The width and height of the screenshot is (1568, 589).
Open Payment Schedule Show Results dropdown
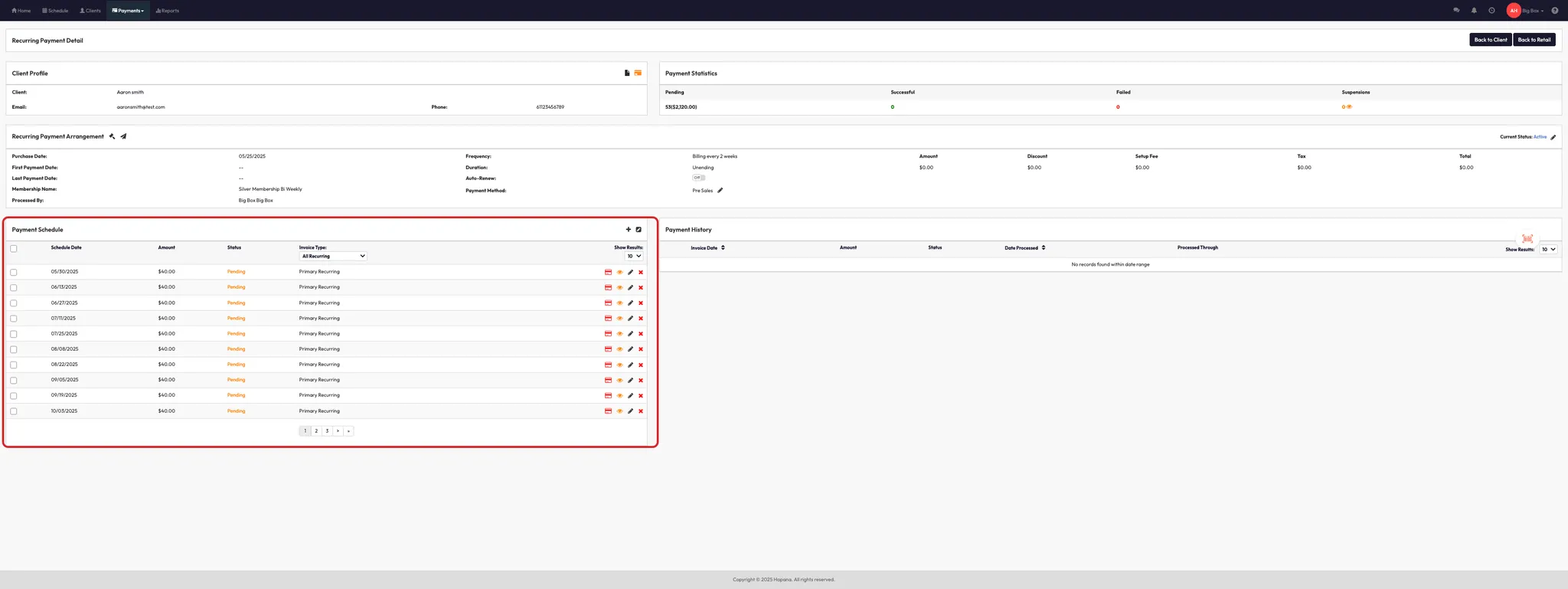coord(634,256)
